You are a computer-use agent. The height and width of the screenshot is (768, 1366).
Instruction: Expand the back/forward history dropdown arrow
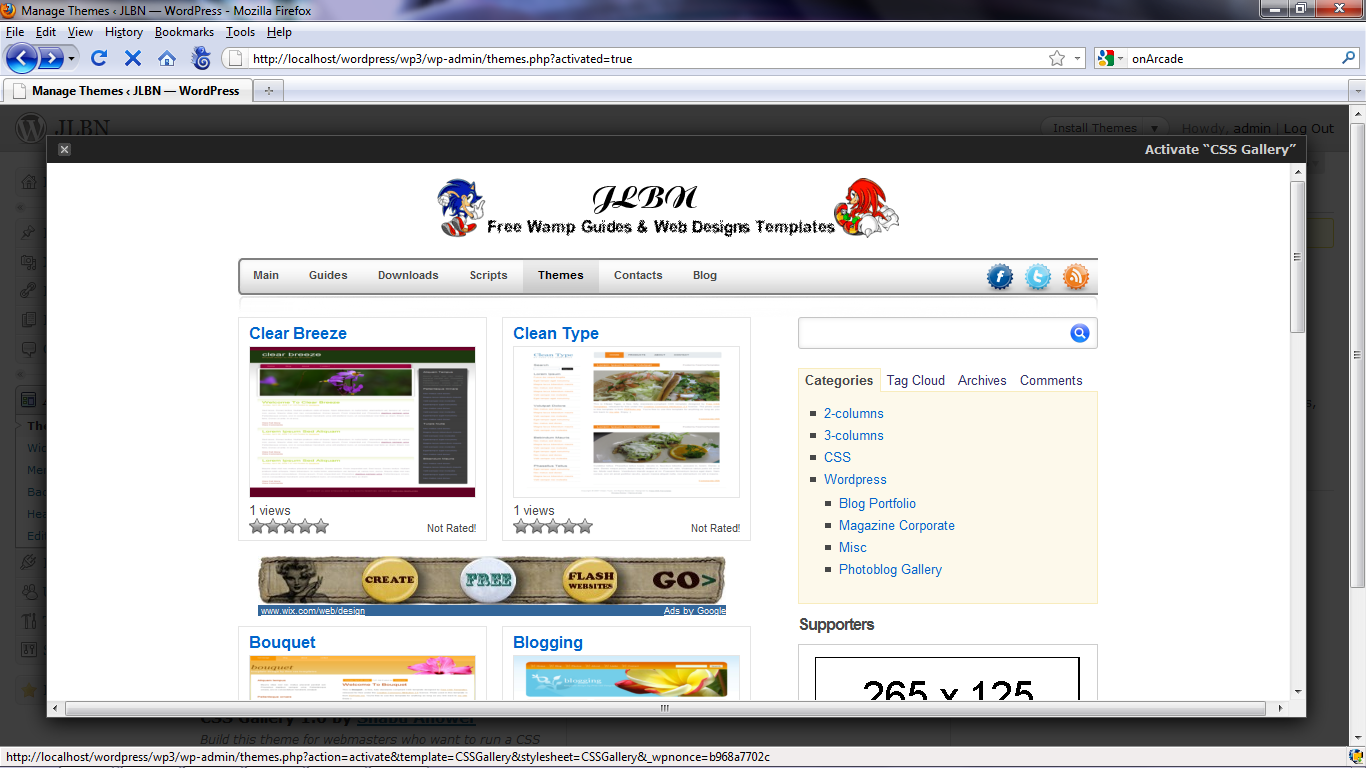tap(72, 59)
